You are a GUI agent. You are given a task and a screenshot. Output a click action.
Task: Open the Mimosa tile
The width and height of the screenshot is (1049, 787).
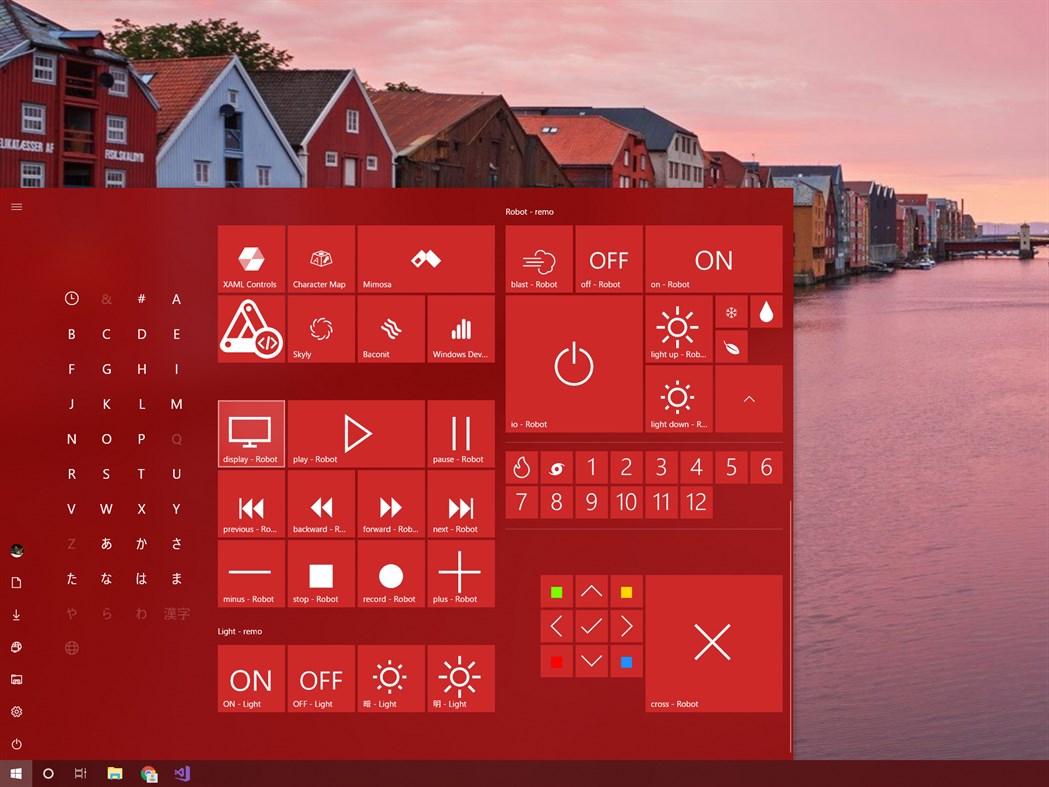tap(426, 258)
